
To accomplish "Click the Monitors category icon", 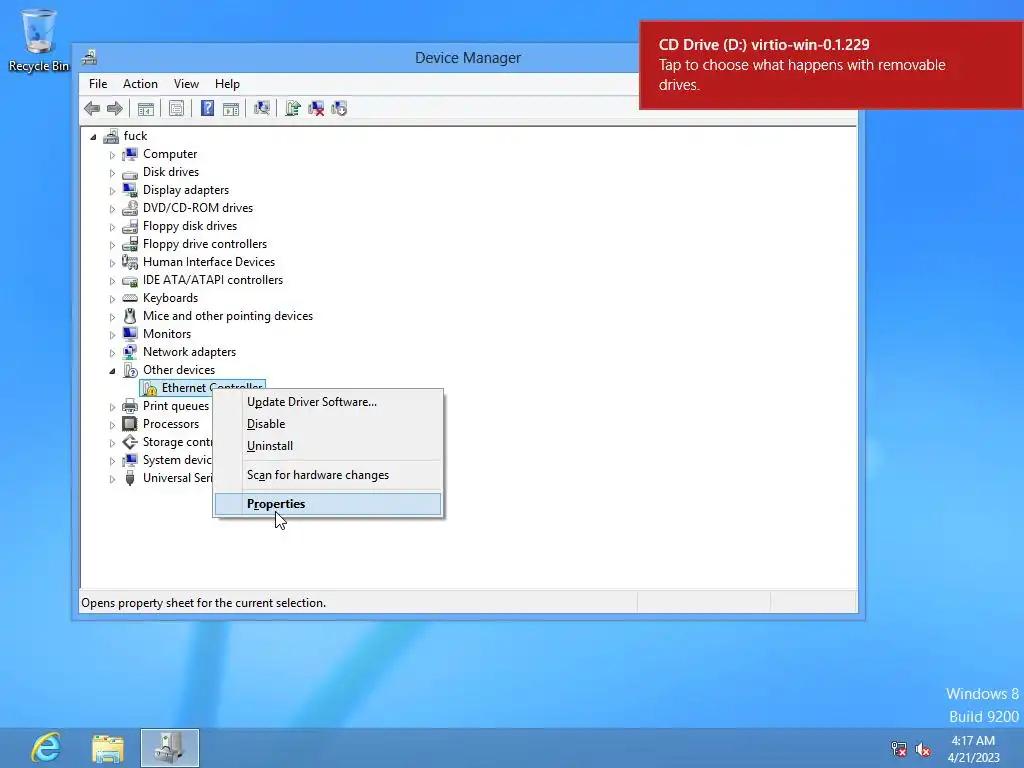I will point(130,334).
